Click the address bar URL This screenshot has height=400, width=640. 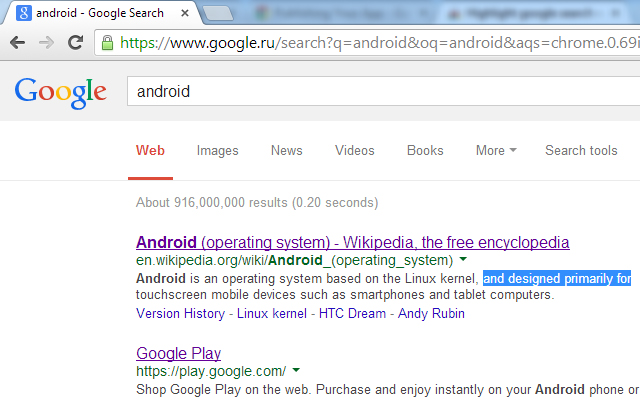380,42
